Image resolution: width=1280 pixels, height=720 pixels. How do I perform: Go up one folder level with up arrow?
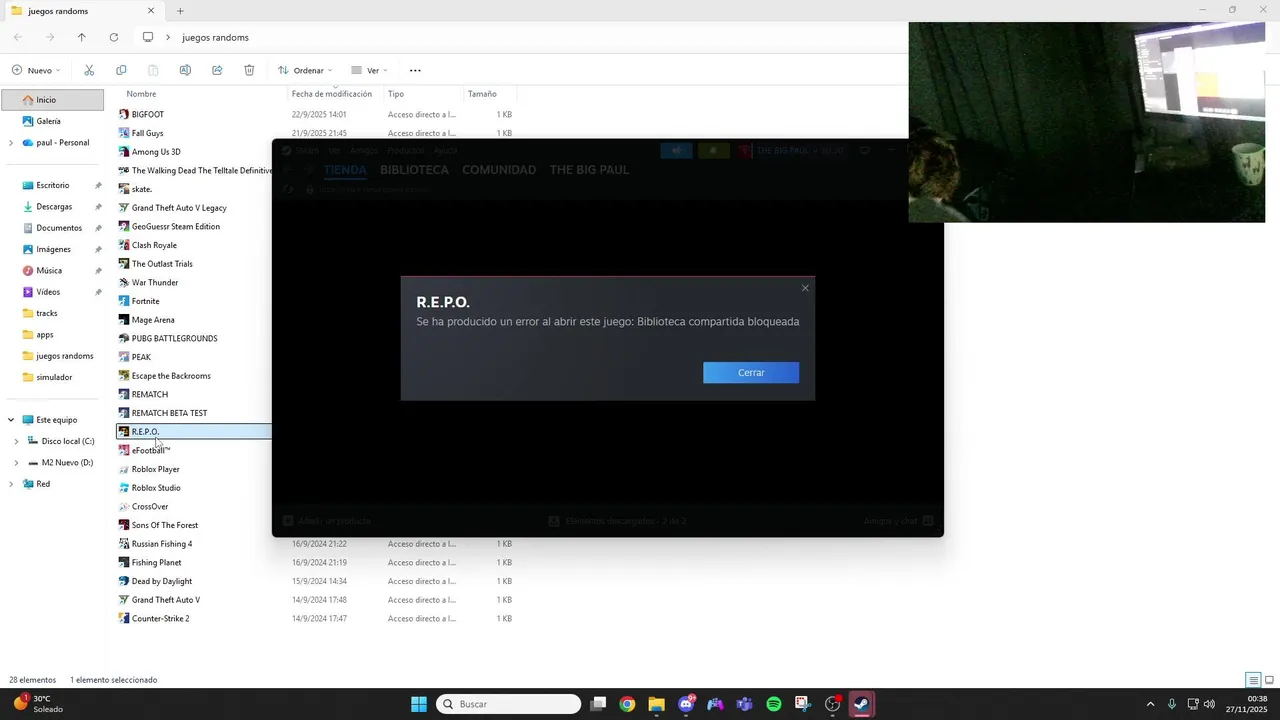(82, 37)
